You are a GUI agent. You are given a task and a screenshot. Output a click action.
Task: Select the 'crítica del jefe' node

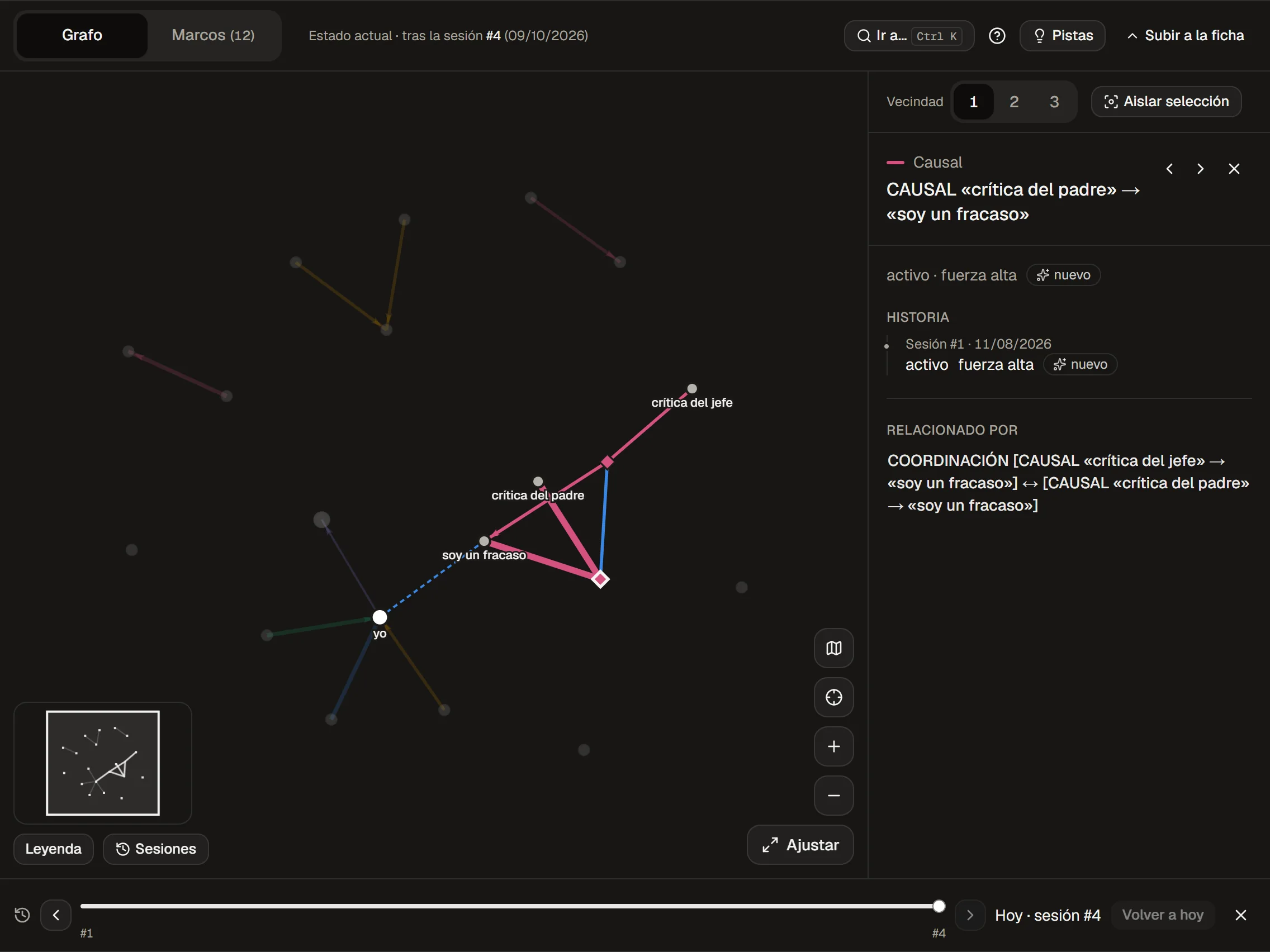pos(692,389)
